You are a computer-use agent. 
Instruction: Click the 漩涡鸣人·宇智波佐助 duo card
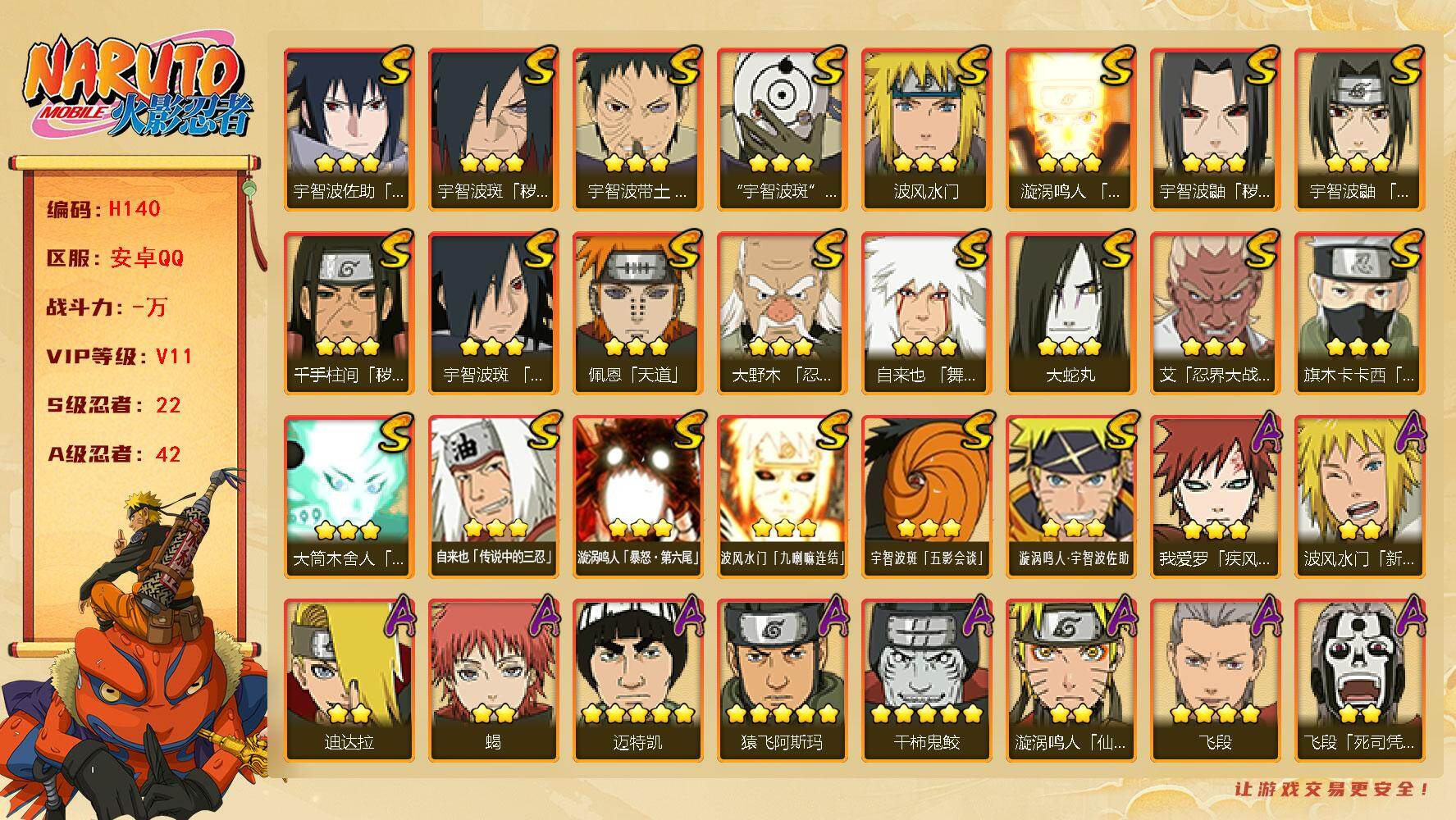point(1070,496)
